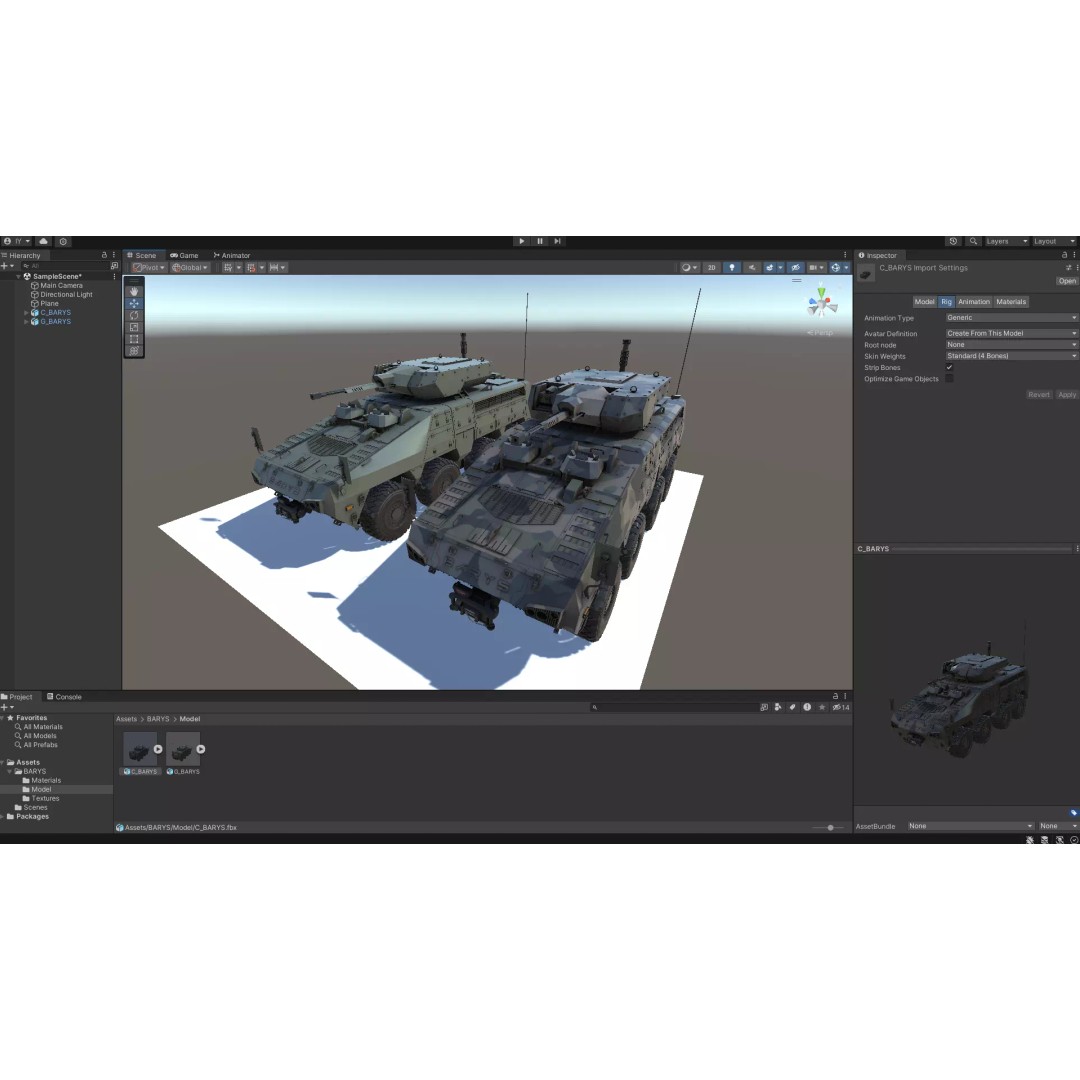Toggle hidden packages visibility count
Screen dimensions: 1080x1080
(x=840, y=707)
